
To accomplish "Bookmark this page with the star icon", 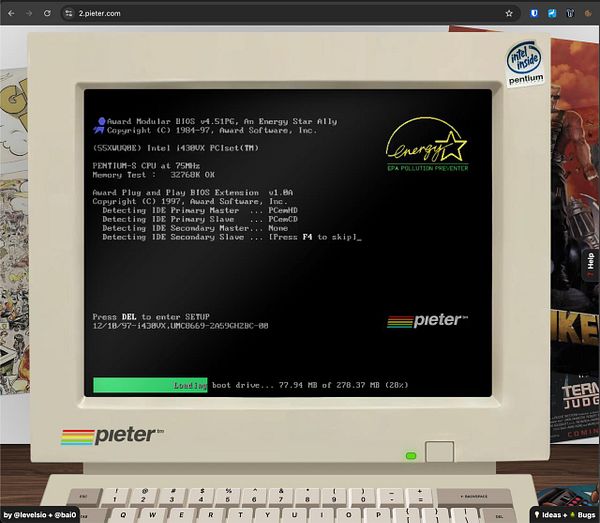I will coord(509,13).
